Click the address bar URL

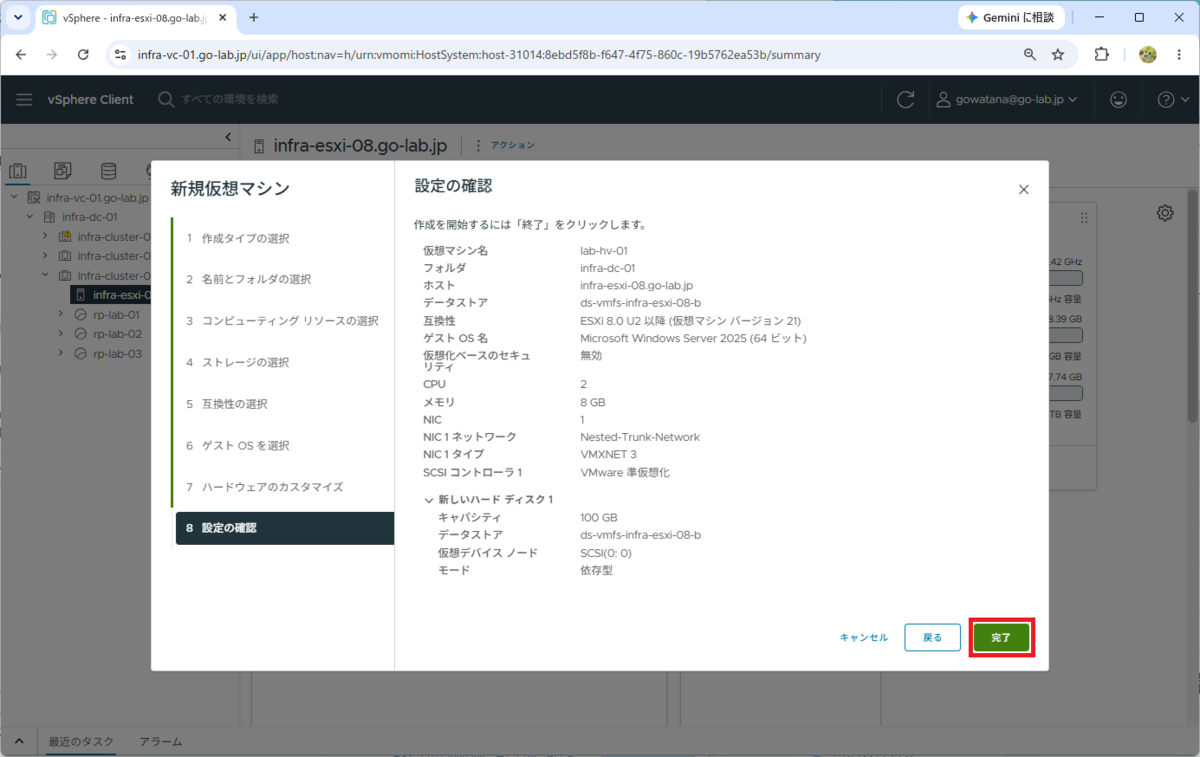pos(479,55)
